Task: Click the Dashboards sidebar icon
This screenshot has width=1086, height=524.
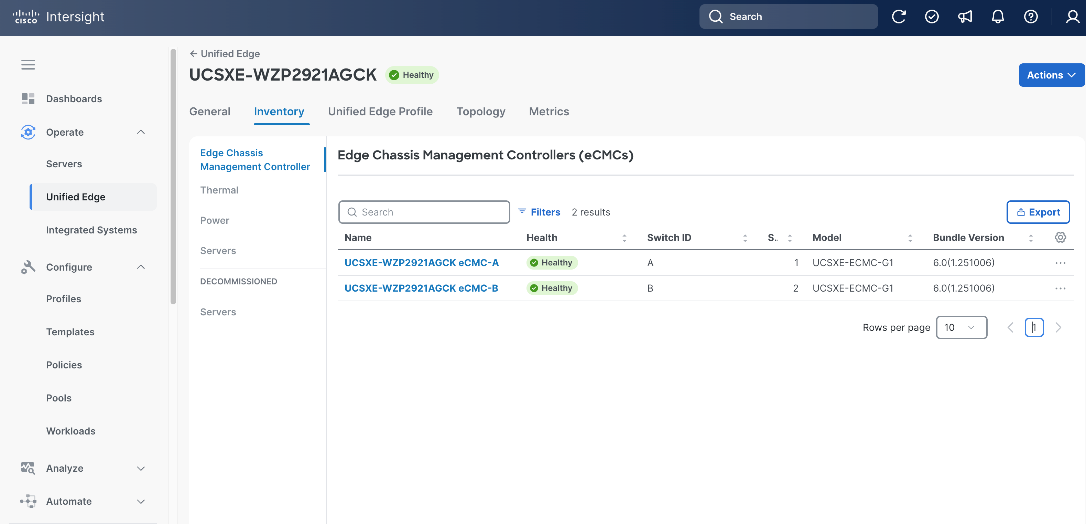Action: click(28, 98)
